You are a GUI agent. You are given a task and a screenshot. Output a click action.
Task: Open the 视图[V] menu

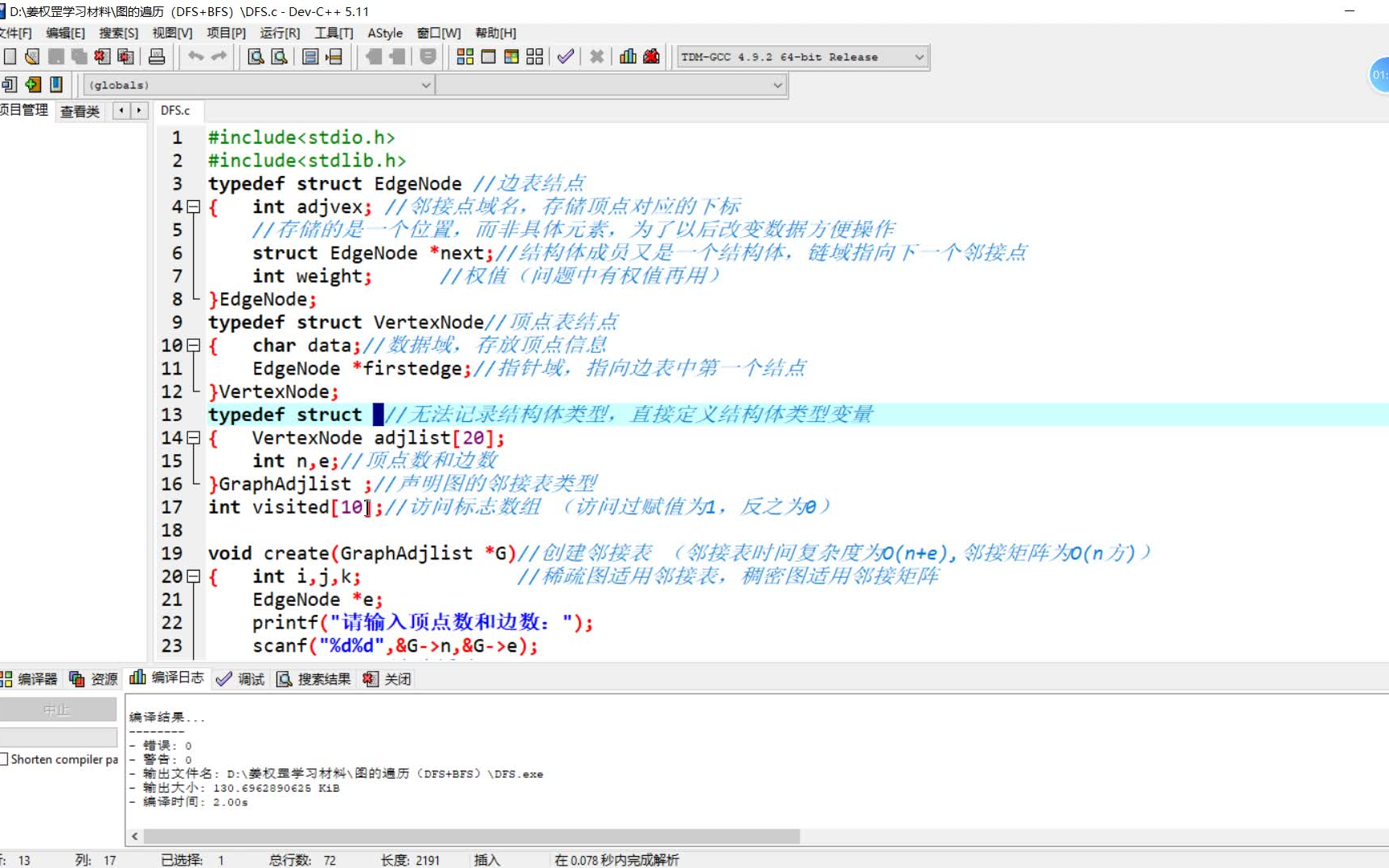point(173,33)
